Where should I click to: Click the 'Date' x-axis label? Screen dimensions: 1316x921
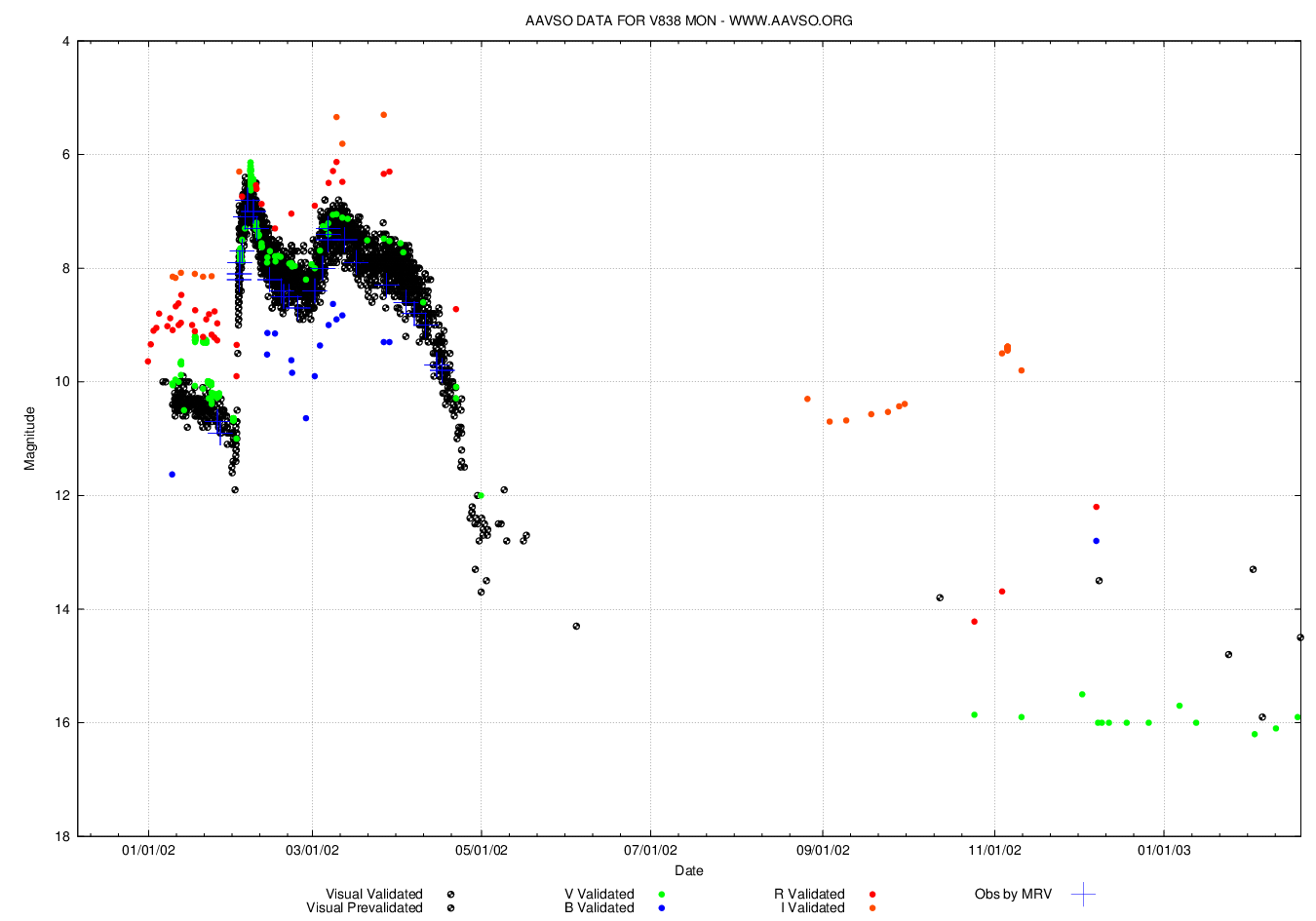tap(688, 870)
